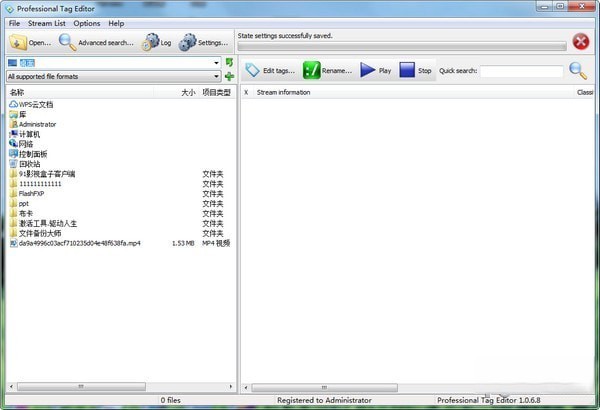Click inside the Quick search input field
600x410 pixels.
pyautogui.click(x=521, y=71)
